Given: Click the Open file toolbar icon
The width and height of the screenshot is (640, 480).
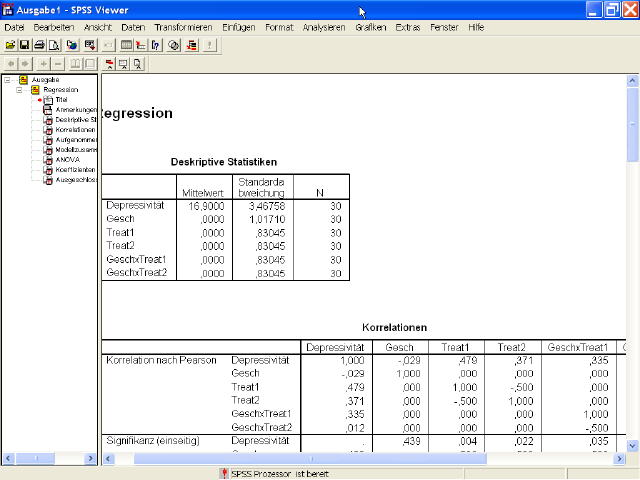Looking at the screenshot, I should coord(10,45).
